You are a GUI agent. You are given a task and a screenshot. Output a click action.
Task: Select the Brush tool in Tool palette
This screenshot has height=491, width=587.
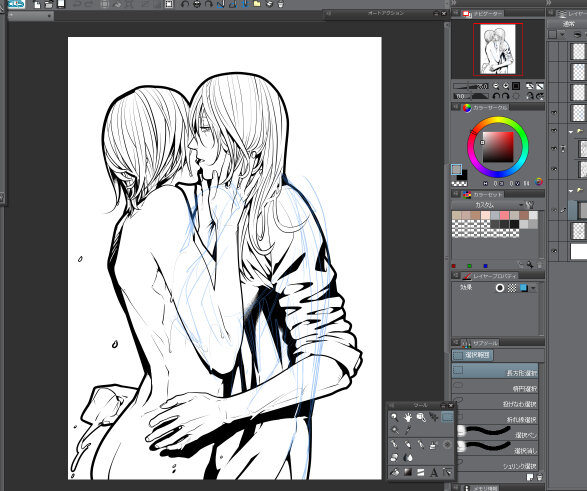tap(421, 444)
